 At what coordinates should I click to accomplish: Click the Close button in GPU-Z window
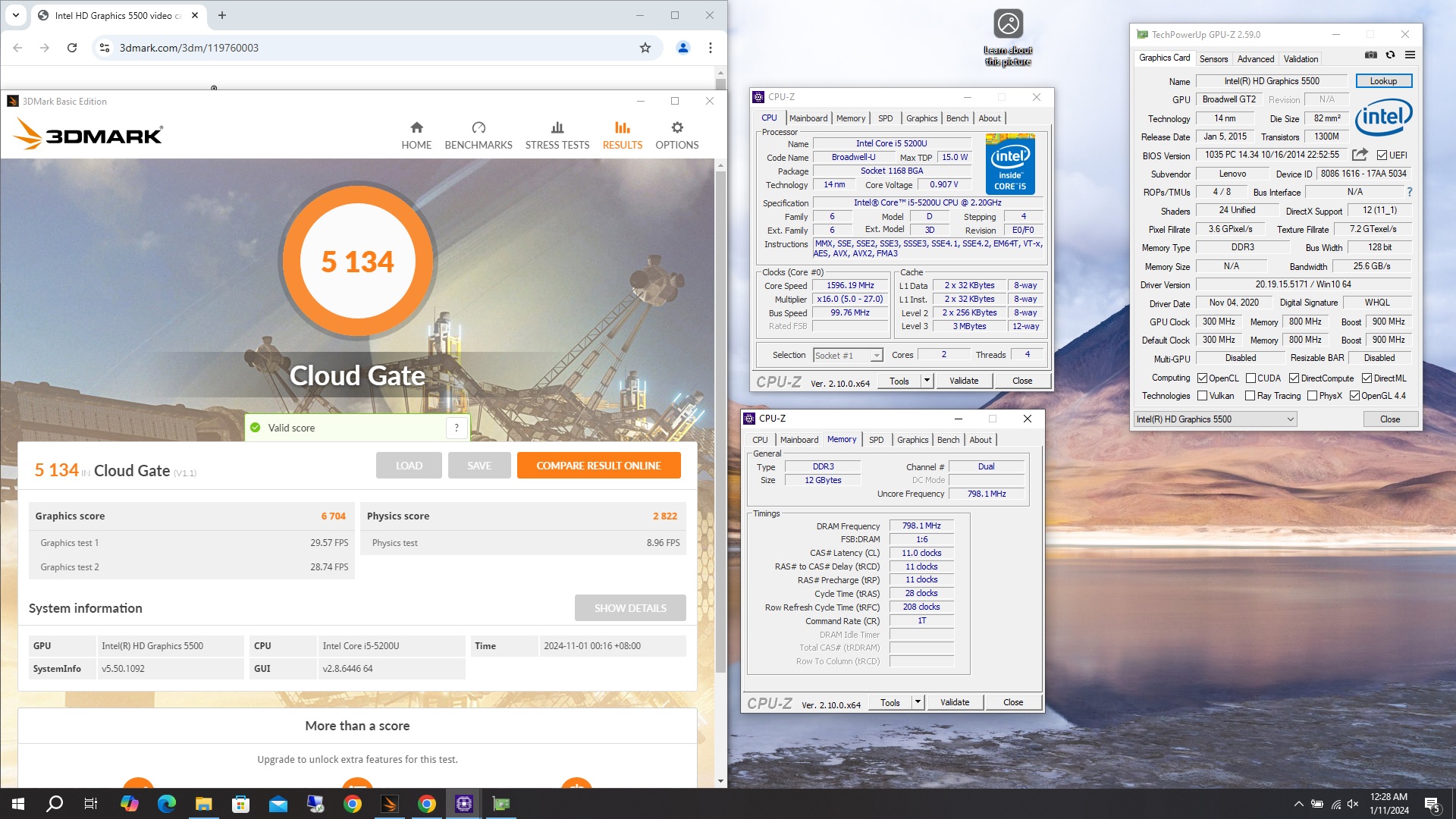1390,419
